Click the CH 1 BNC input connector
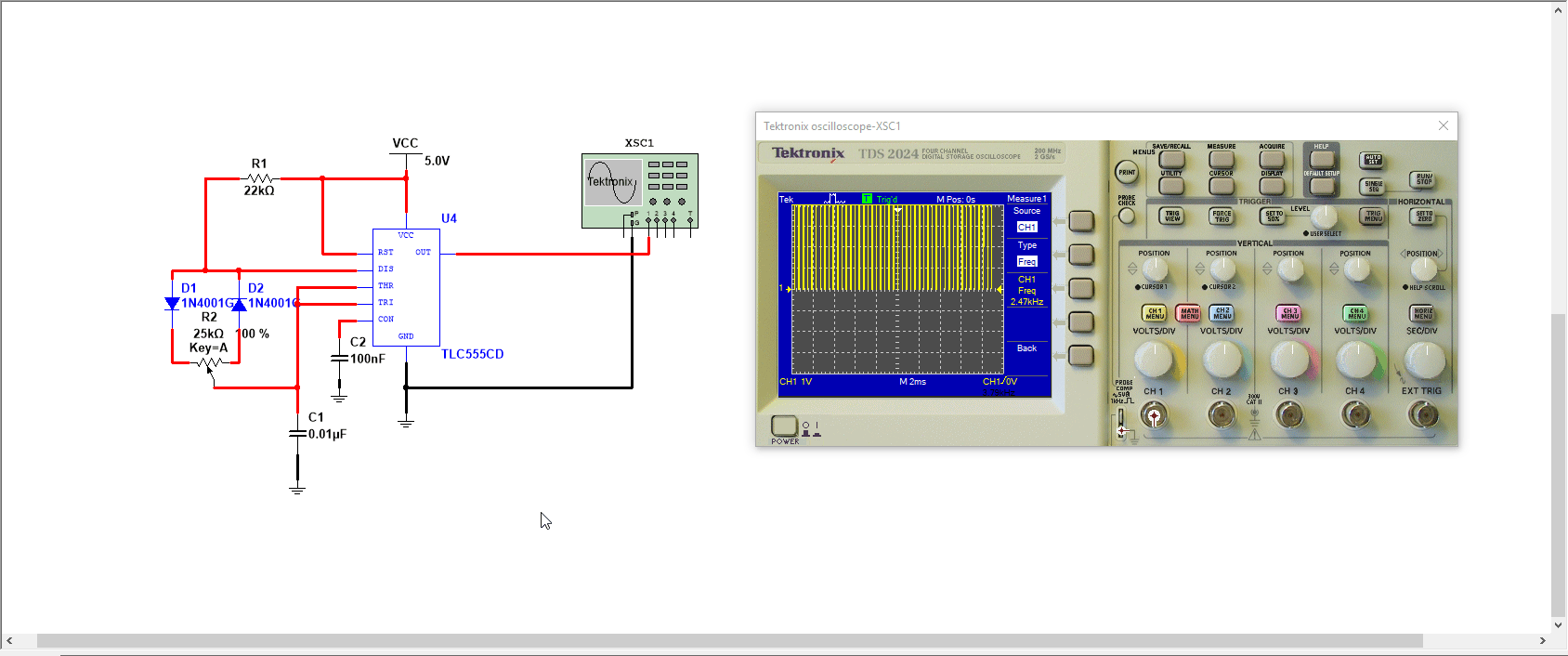This screenshot has height=656, width=1568. (x=1154, y=415)
